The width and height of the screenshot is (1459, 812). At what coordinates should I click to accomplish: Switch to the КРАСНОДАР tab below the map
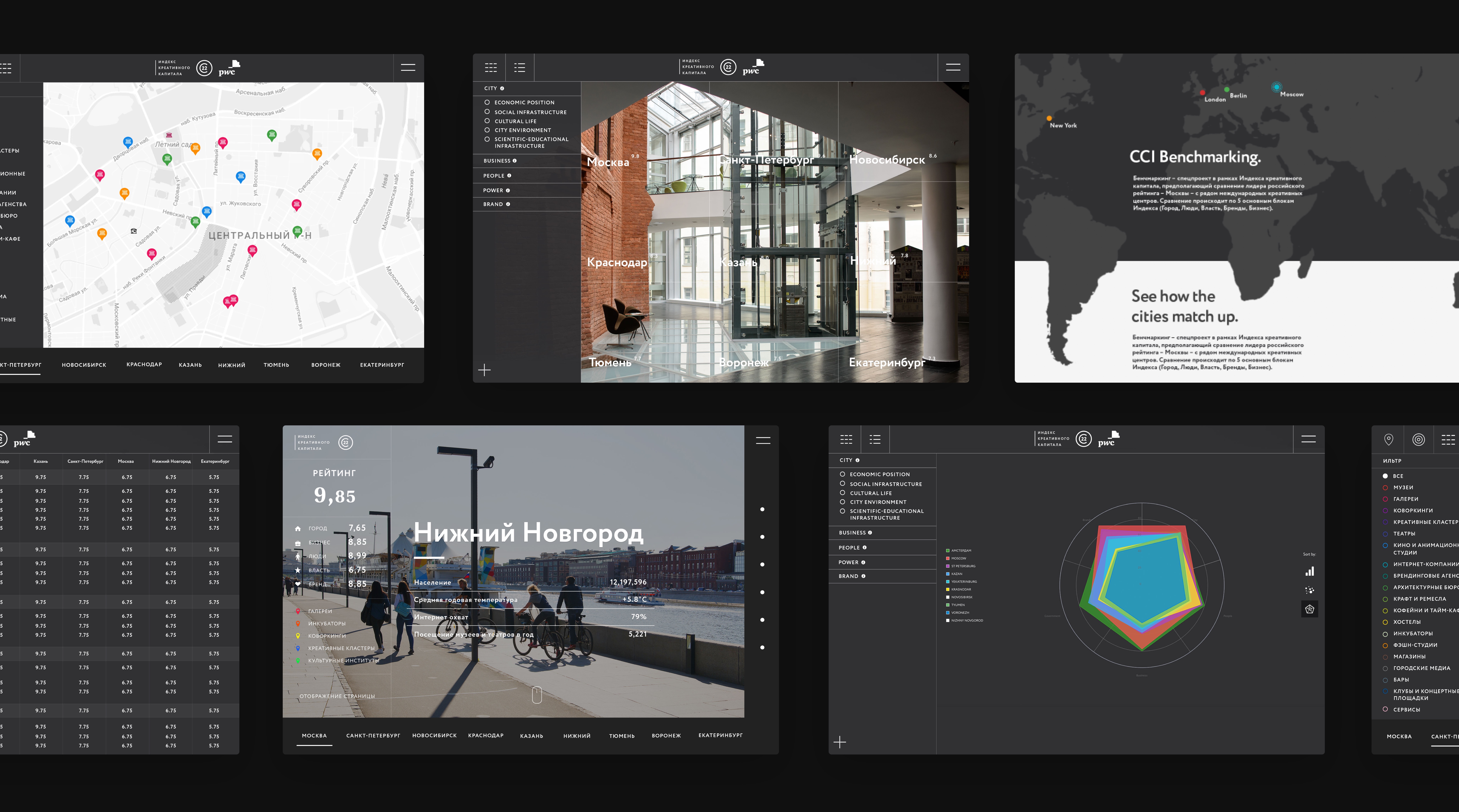[x=144, y=365]
